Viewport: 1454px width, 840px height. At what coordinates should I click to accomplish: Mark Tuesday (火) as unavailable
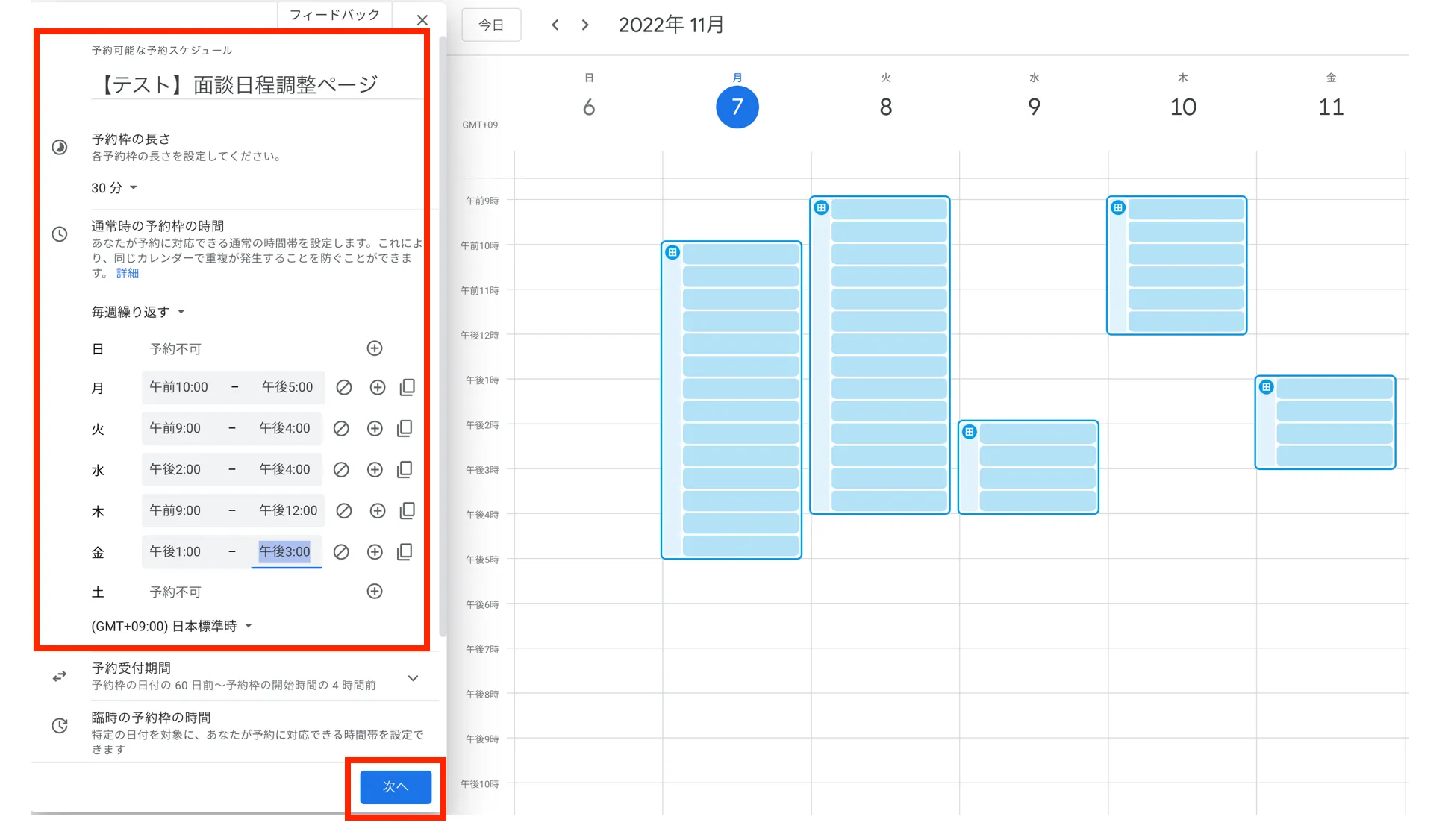point(341,428)
